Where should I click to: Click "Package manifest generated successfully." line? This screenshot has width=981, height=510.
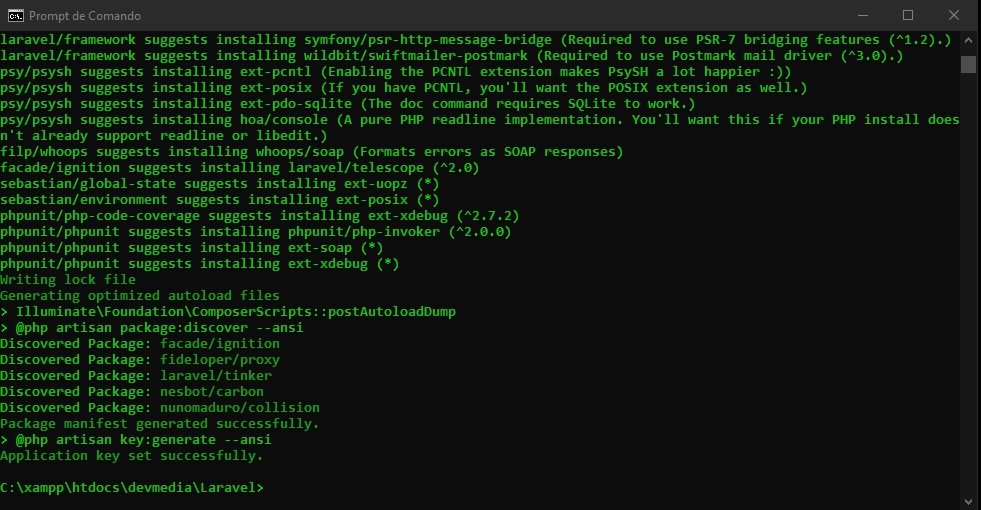160,424
